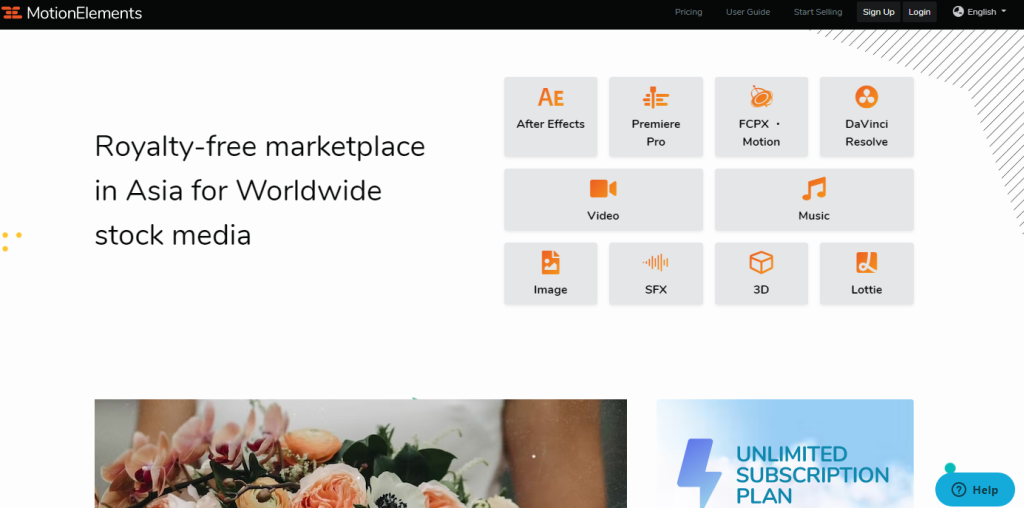Click the After Effects label
1024x508 pixels.
551,124
